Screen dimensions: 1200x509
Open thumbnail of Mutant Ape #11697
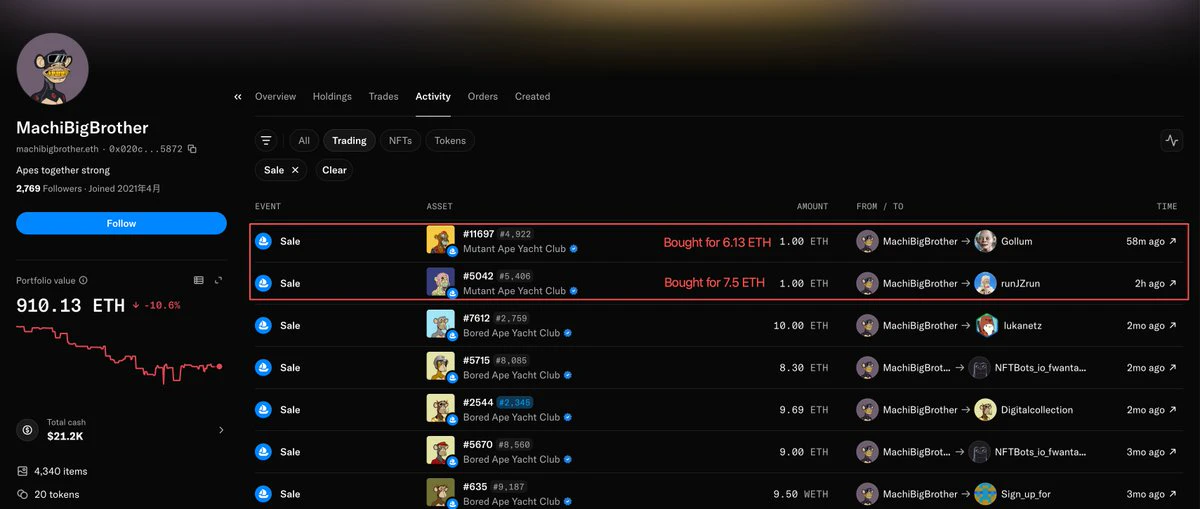(441, 240)
